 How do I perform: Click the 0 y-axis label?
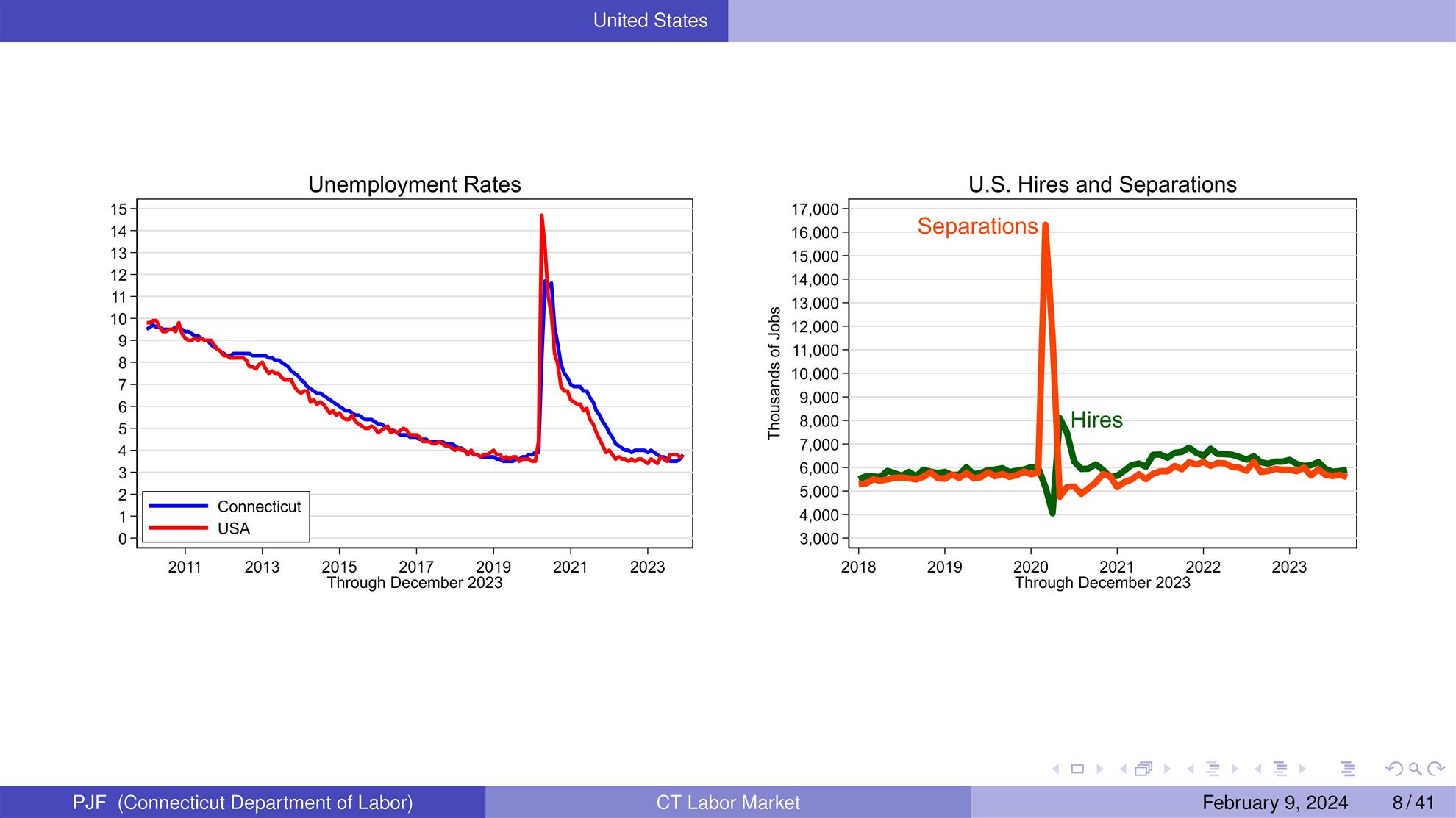coord(123,539)
